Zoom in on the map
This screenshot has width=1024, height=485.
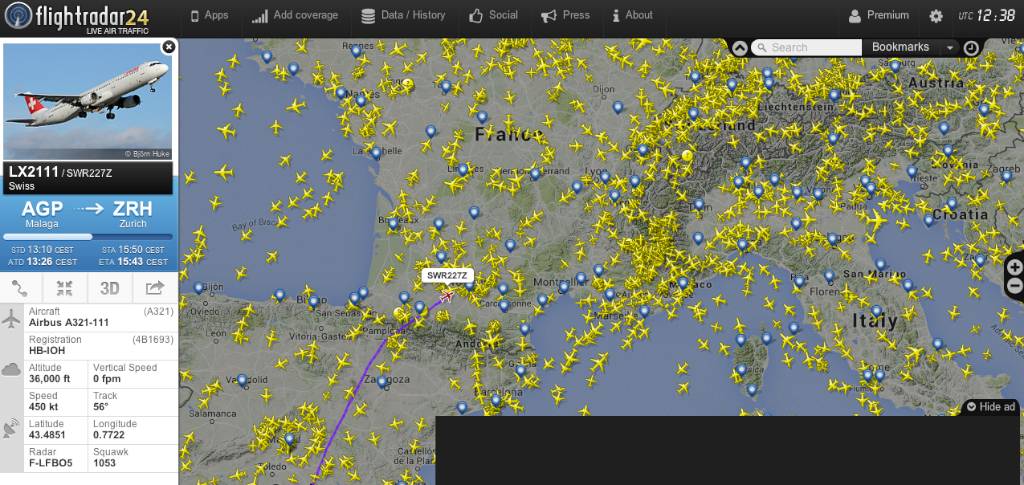[1014, 267]
